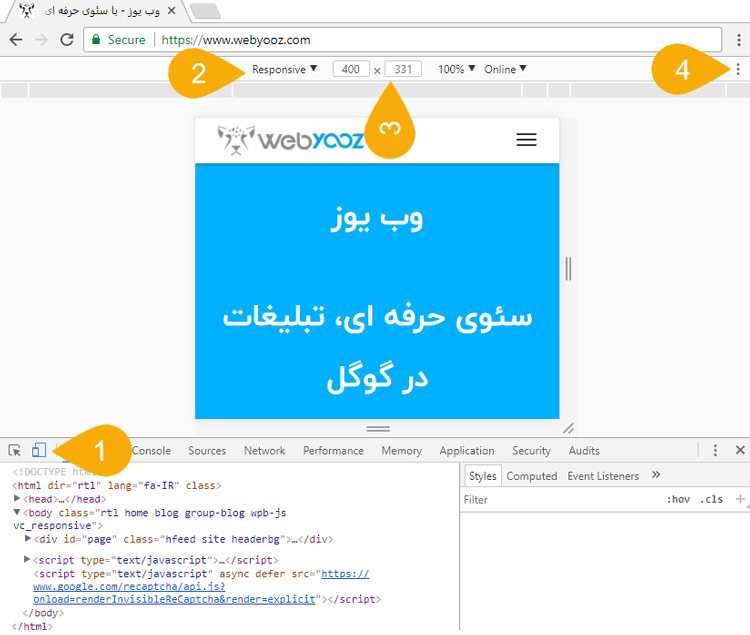
Task: Expand the first script text/javascript node
Action: click(x=27, y=559)
